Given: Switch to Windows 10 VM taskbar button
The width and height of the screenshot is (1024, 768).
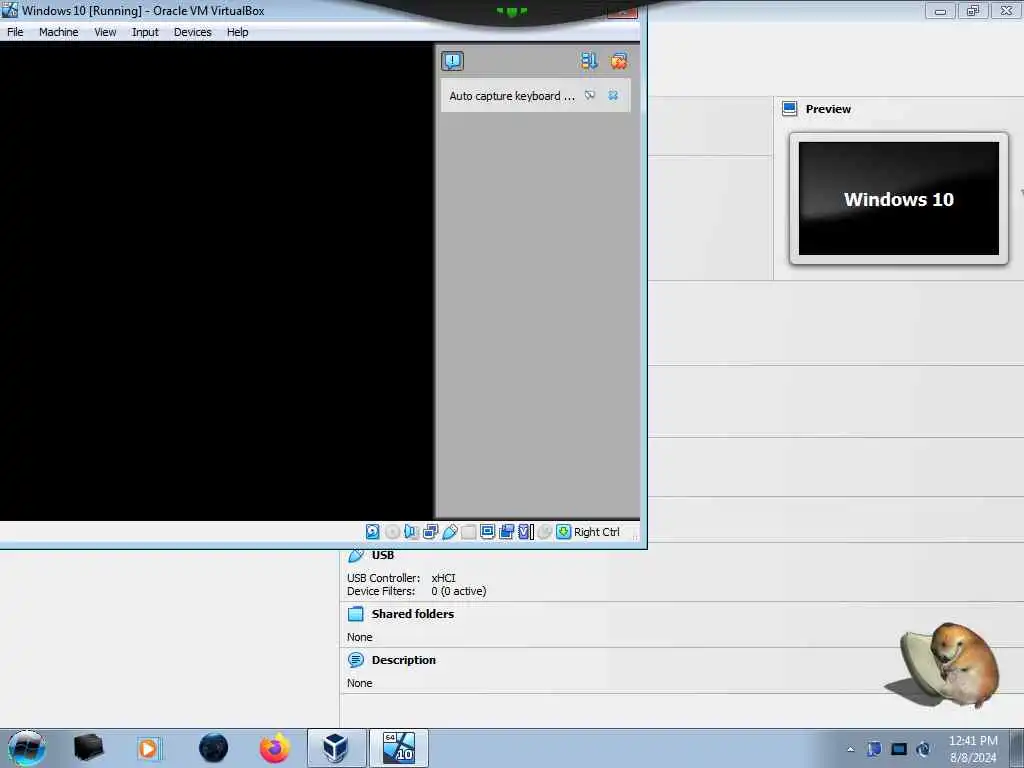Looking at the screenshot, I should click(x=399, y=748).
